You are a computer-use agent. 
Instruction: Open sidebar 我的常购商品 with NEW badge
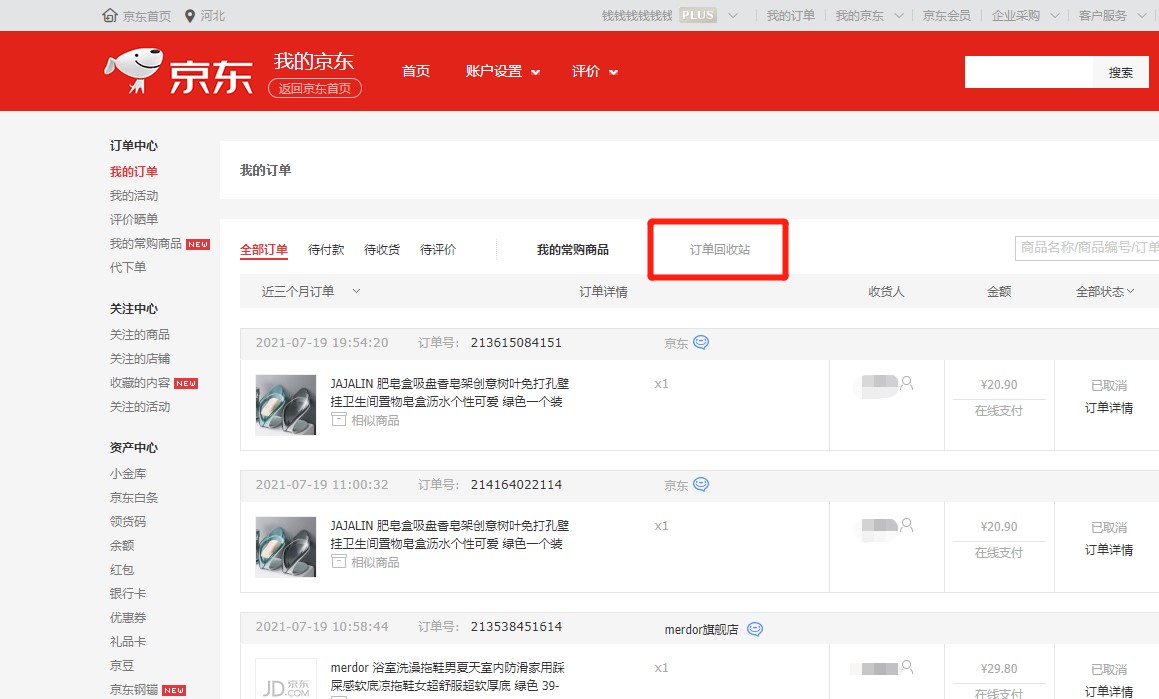146,243
